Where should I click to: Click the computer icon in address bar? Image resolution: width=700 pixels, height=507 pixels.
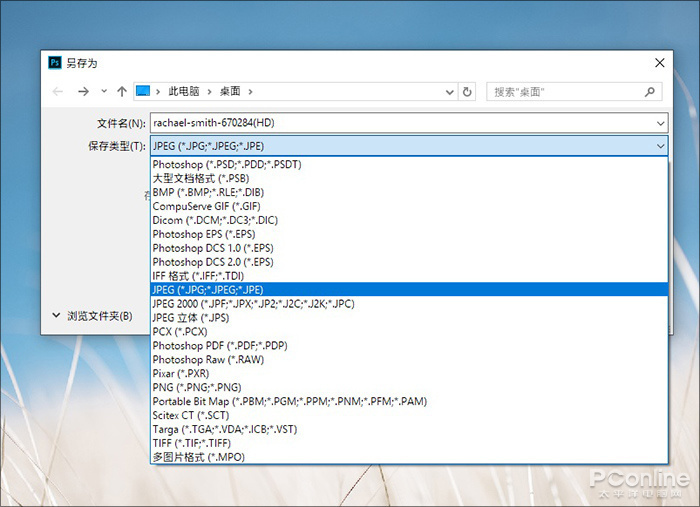tap(143, 91)
